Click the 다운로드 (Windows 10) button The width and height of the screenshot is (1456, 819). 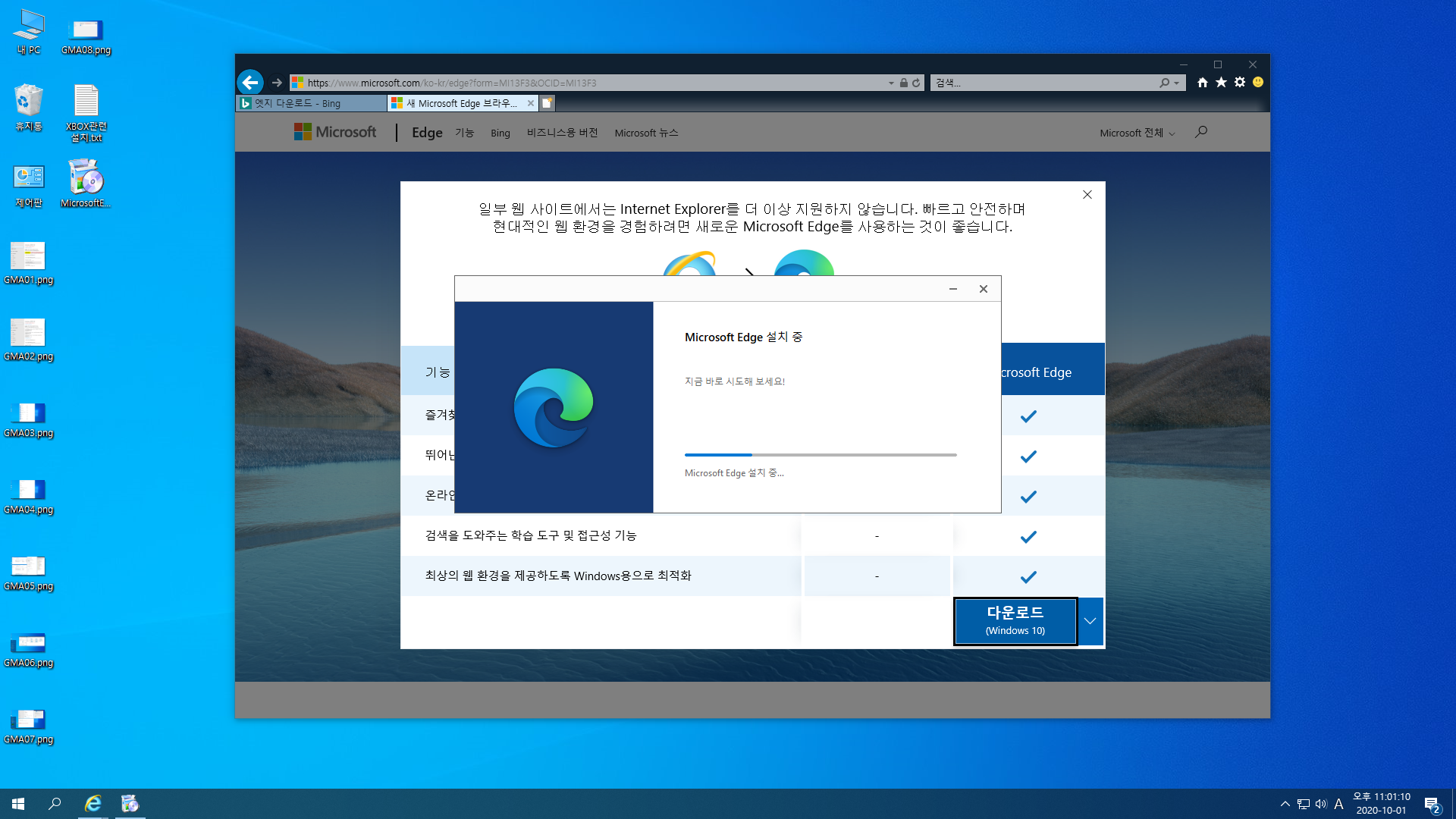pos(1015,621)
